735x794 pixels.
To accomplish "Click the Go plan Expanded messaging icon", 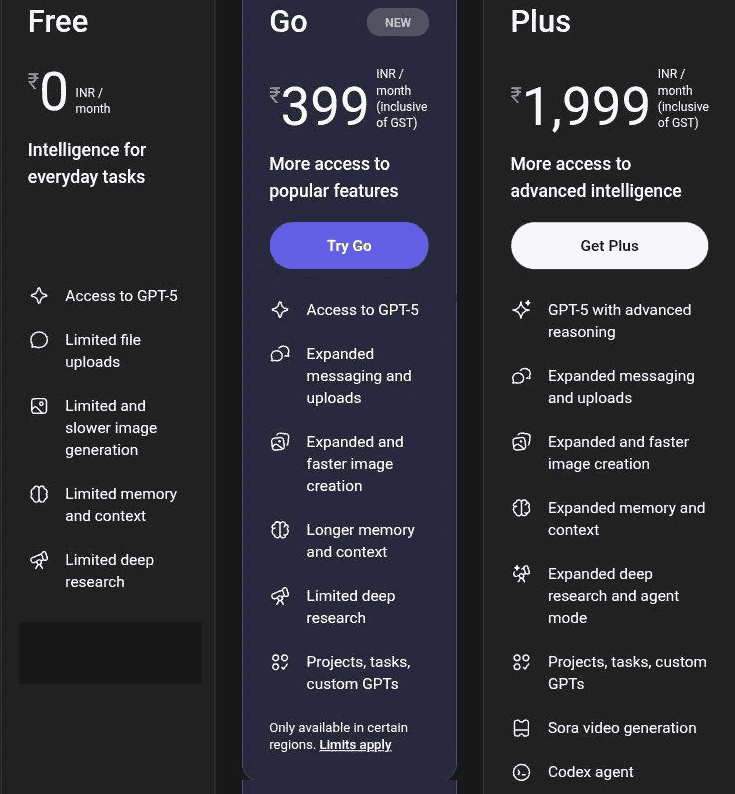I will point(280,354).
